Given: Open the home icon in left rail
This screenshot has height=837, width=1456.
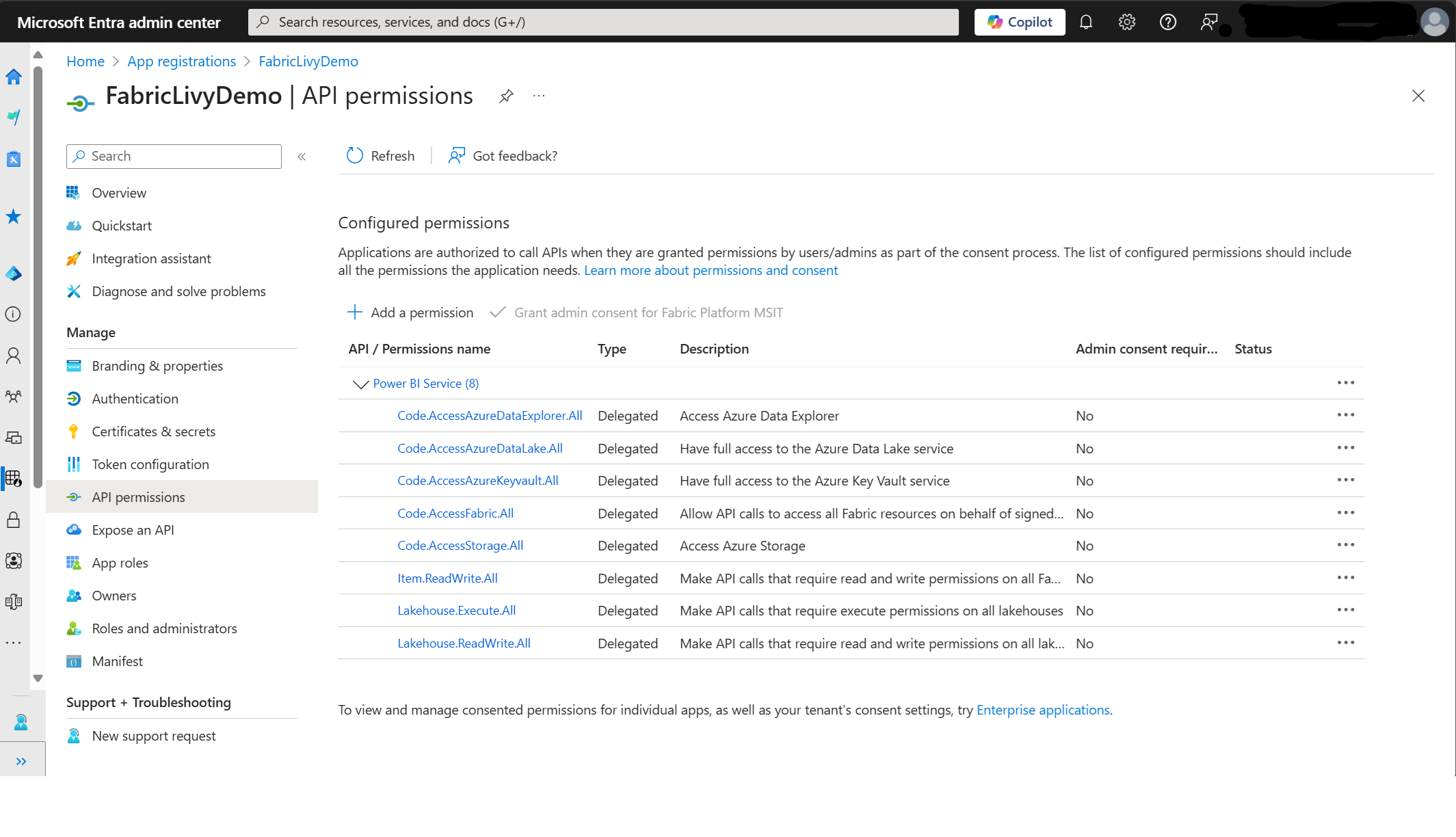Looking at the screenshot, I should coord(14,77).
